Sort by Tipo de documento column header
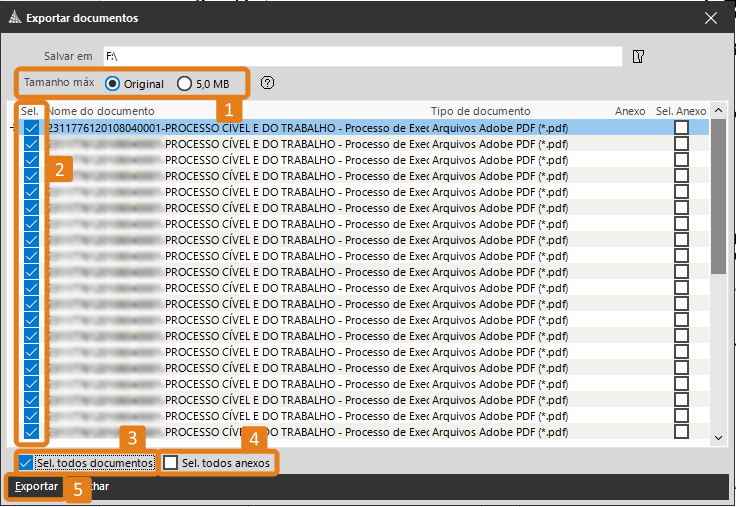 480,111
